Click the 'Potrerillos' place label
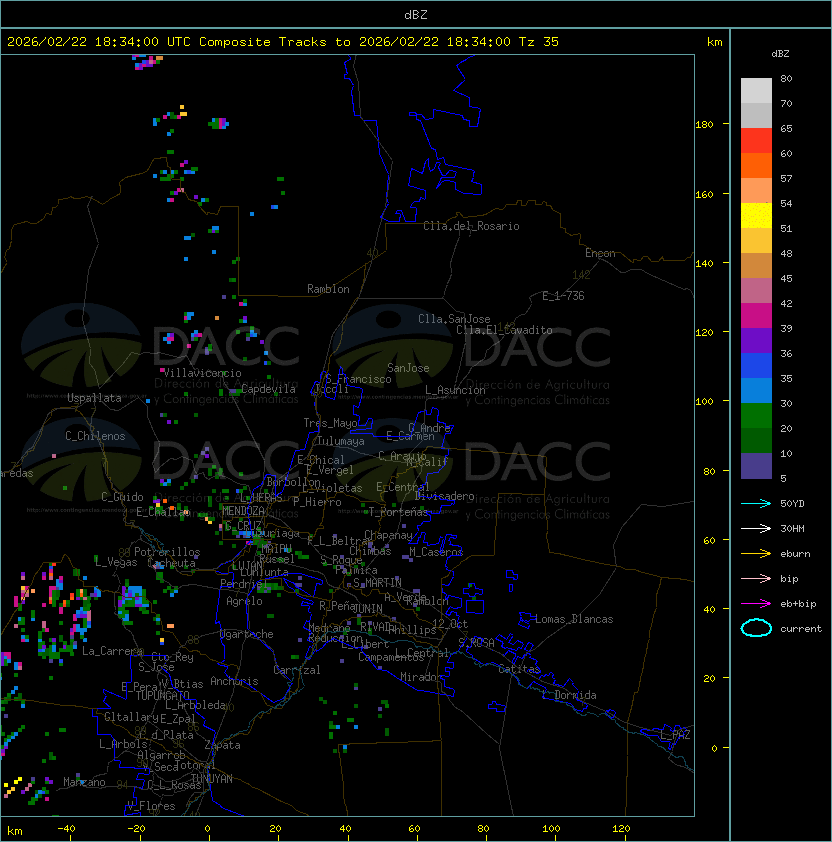This screenshot has width=832, height=842. (x=167, y=551)
